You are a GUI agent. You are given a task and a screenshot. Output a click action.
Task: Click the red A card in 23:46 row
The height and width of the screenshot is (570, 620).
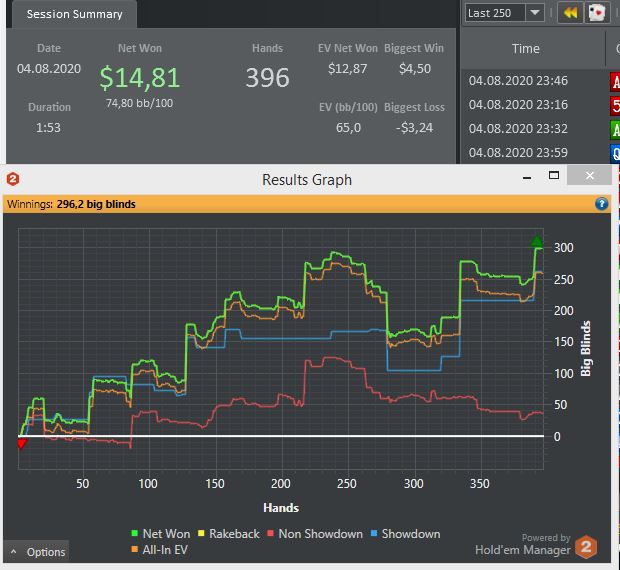click(x=615, y=82)
